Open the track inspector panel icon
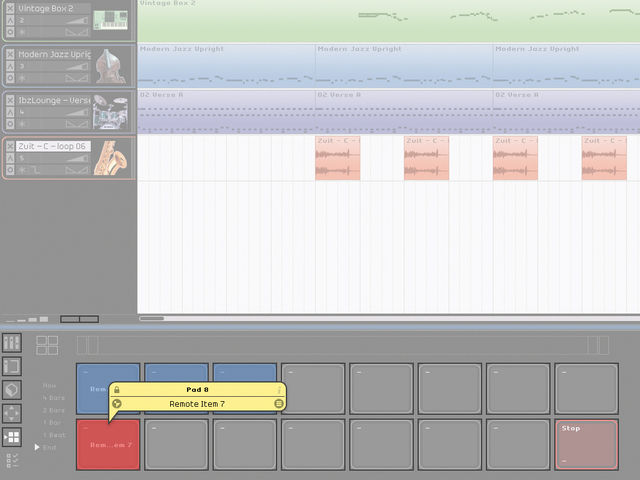640x480 pixels. (x=12, y=367)
